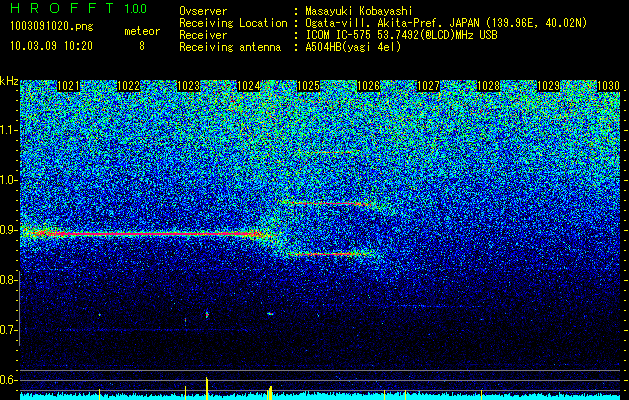The image size is (629, 400).
Task: Click the date stamp 10.03.09 10:20
Action: pos(51,46)
